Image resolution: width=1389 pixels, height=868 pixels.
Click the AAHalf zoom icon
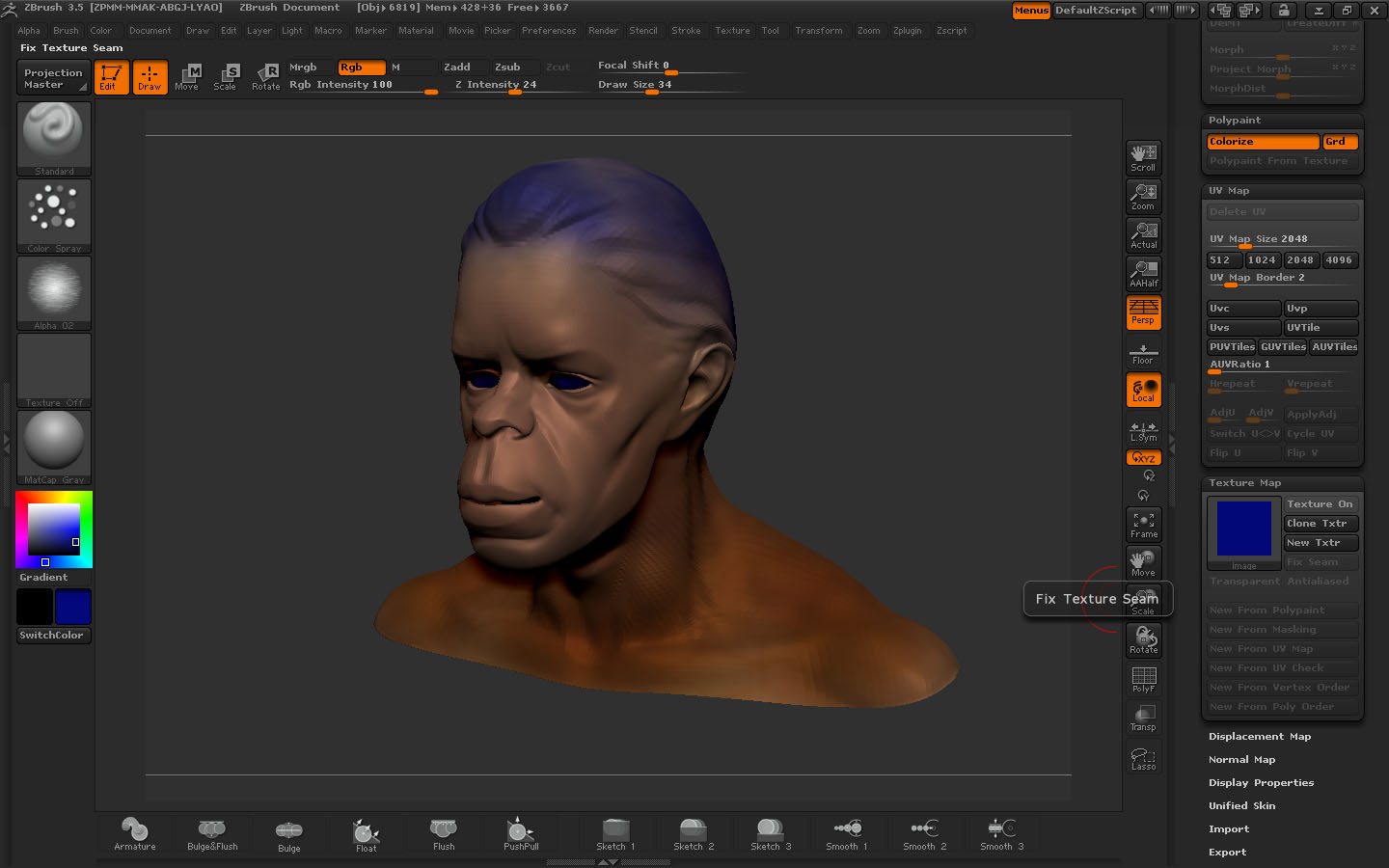click(x=1143, y=274)
